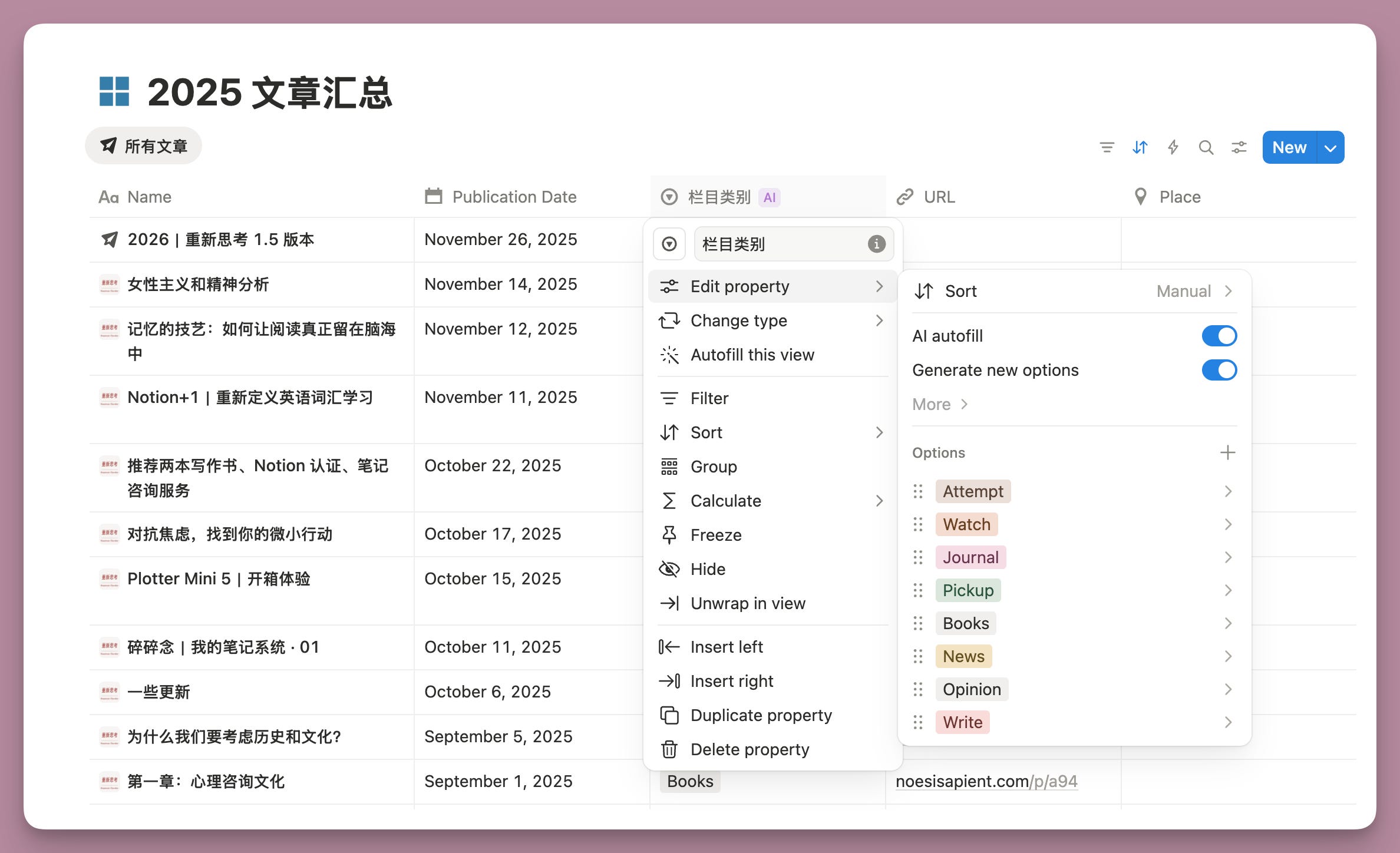
Task: Click the property info icon next to 栏目类别
Action: tap(876, 244)
